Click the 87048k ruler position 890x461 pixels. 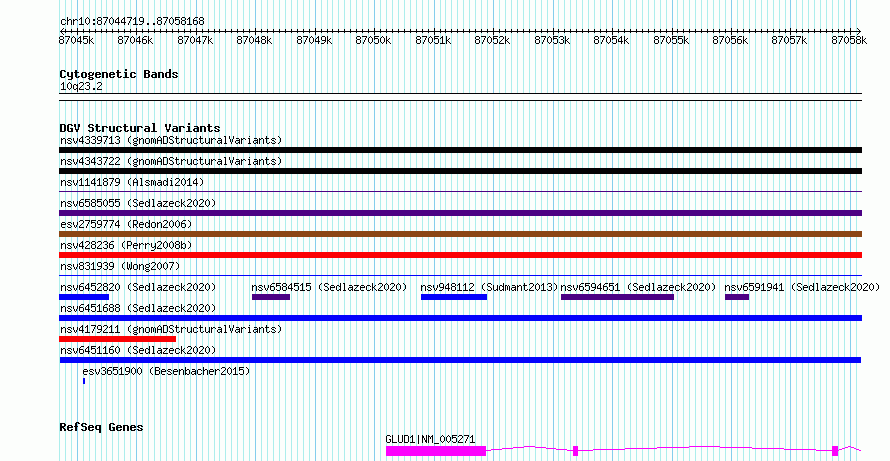point(254,40)
